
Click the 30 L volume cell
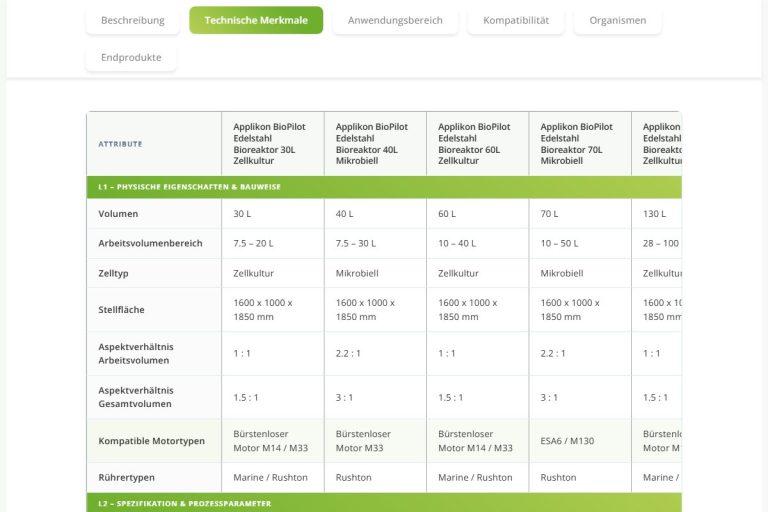[x=273, y=214]
